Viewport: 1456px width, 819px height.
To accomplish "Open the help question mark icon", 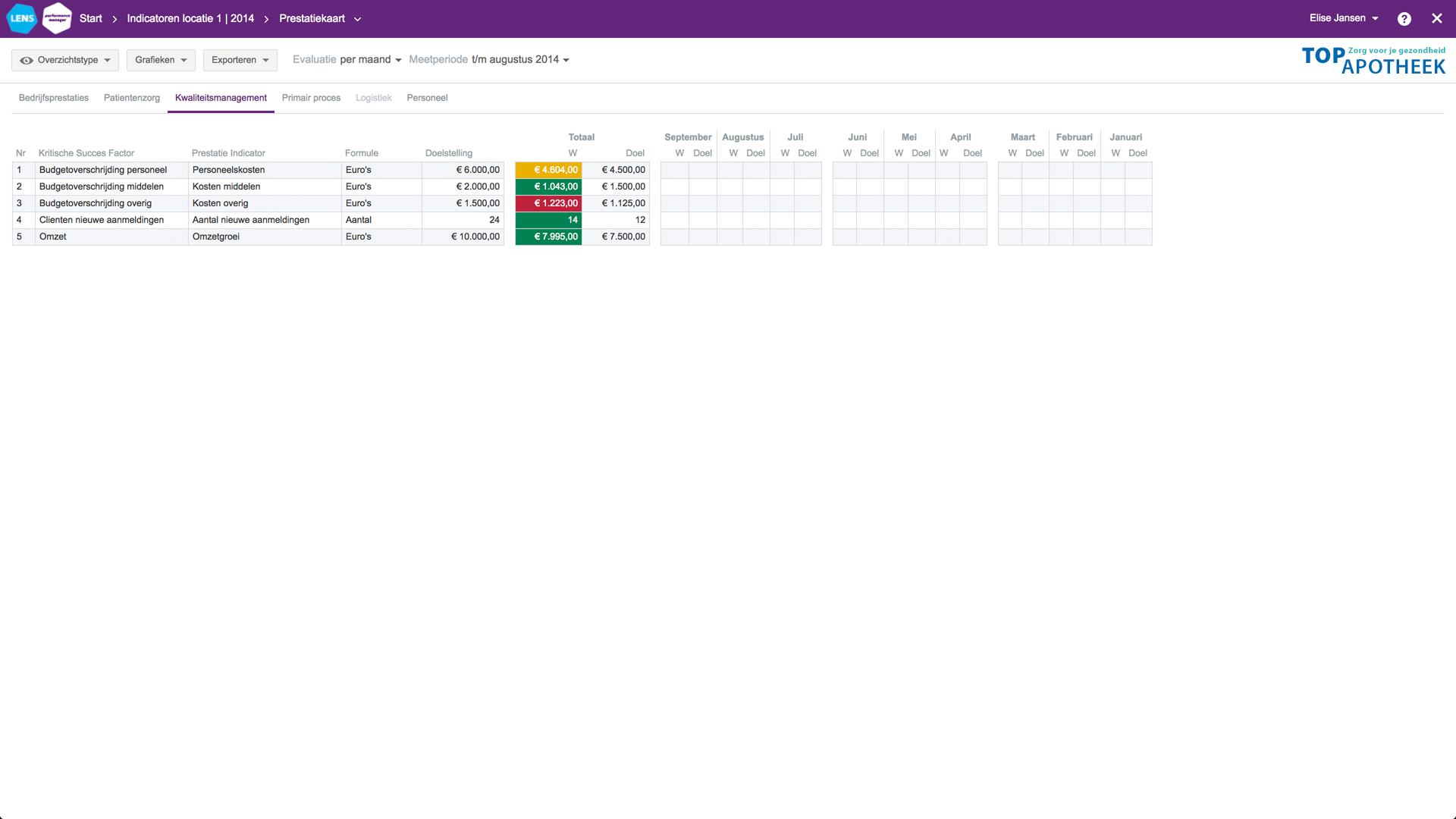I will [x=1404, y=19].
